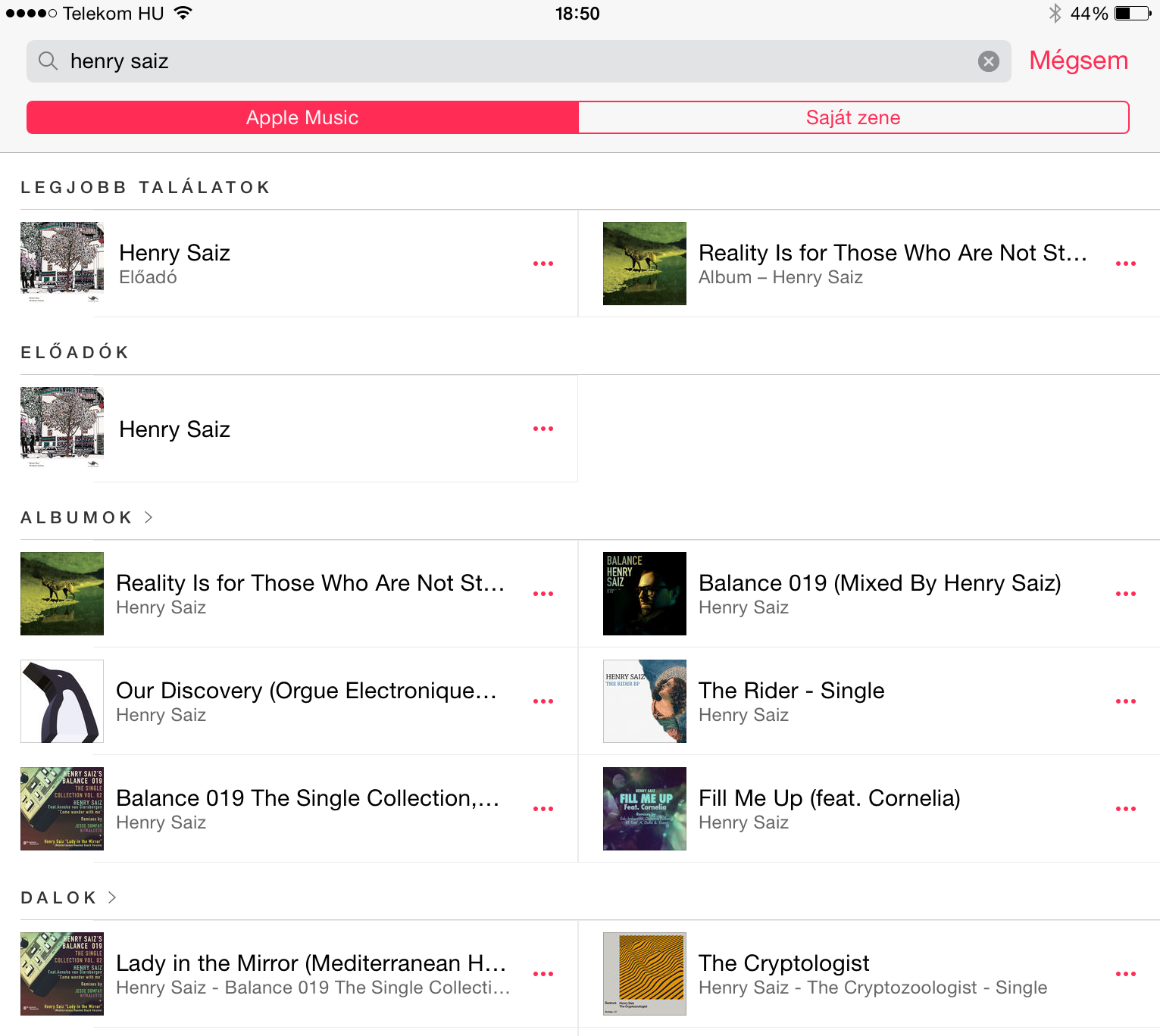
Task: Open The Rider single cover art
Action: click(x=645, y=701)
